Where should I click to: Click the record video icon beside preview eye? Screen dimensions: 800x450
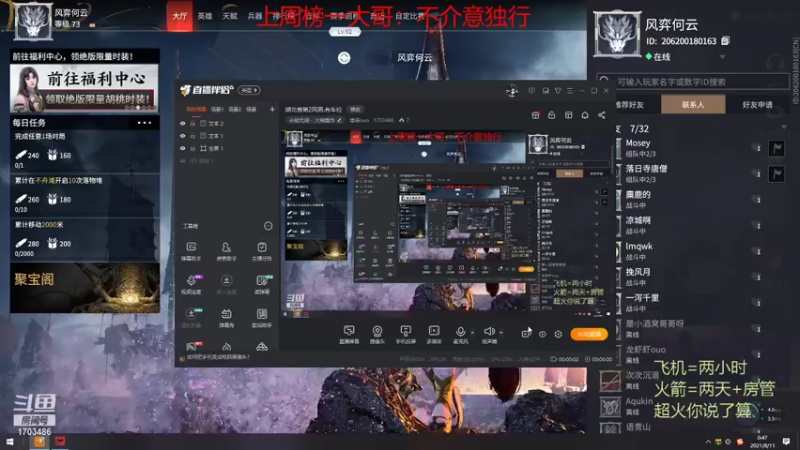tap(526, 334)
